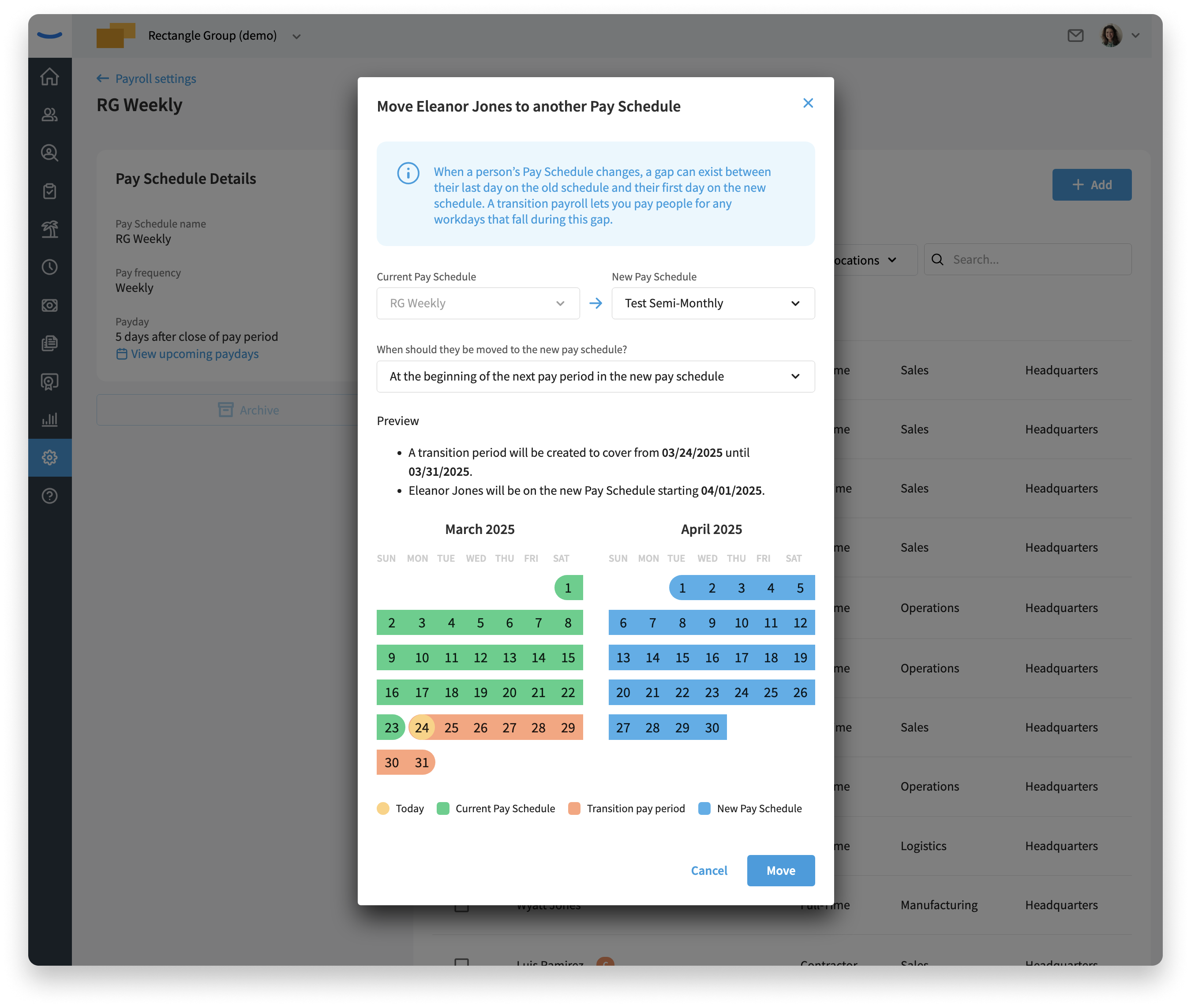Click the app logo at top left
The width and height of the screenshot is (1191, 1008).
[x=50, y=35]
